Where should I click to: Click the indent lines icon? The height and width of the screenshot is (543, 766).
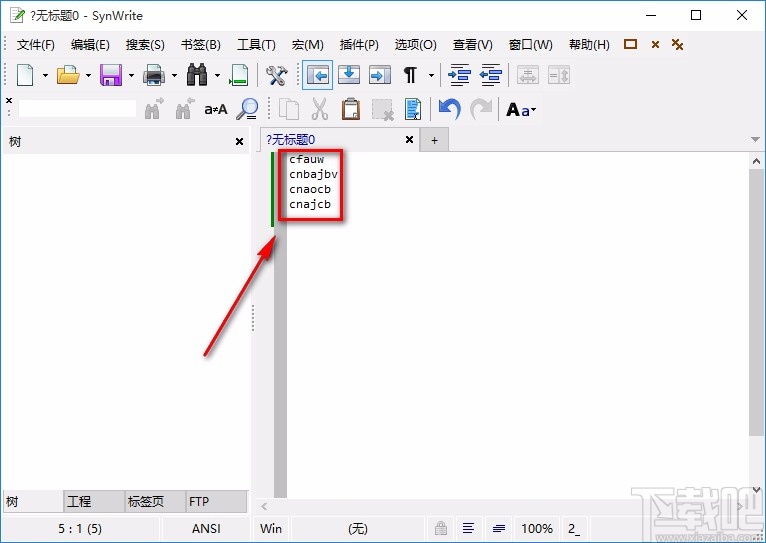(459, 75)
